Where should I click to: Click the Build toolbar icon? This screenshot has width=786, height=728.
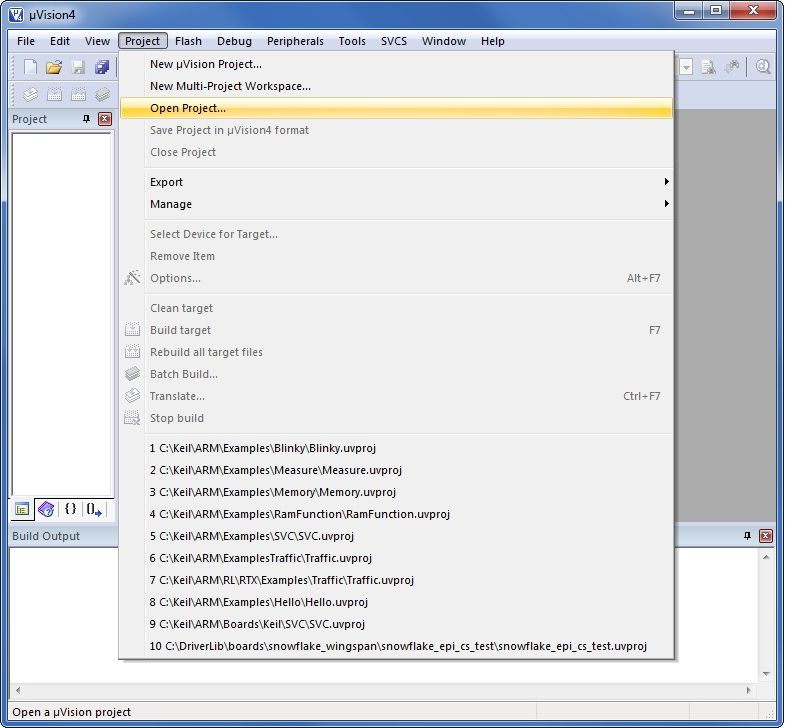coord(54,94)
